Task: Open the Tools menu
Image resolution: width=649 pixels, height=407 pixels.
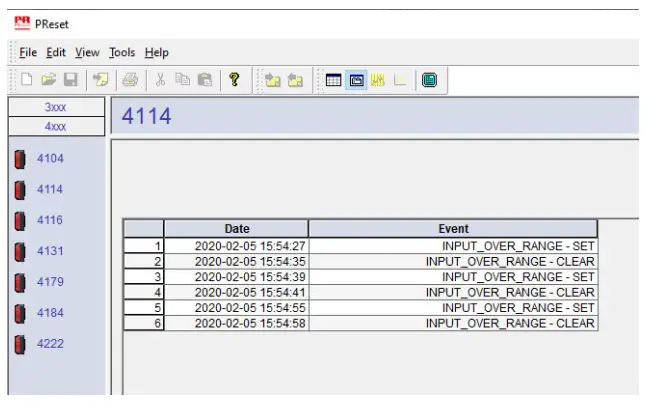Action: point(122,53)
